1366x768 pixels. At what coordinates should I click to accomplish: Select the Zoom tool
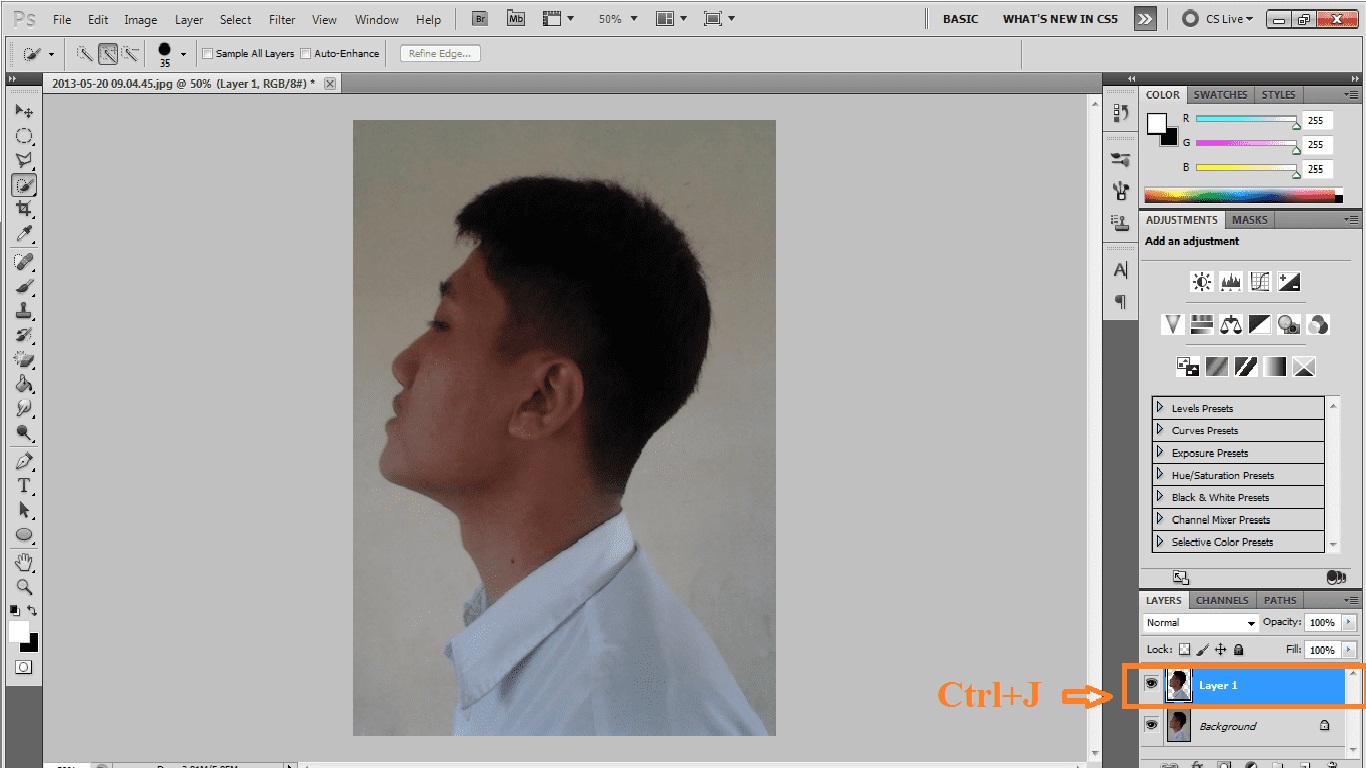(x=24, y=587)
